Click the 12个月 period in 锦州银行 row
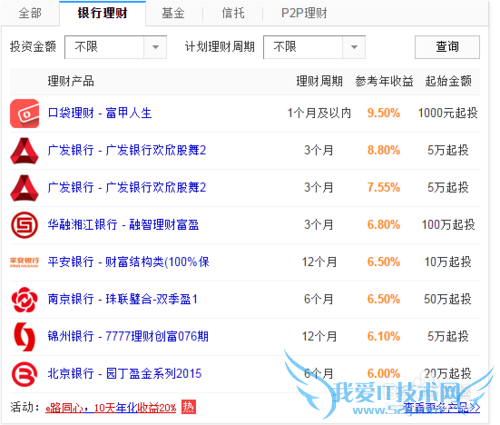Viewport: 500px width, 425px height. point(319,336)
